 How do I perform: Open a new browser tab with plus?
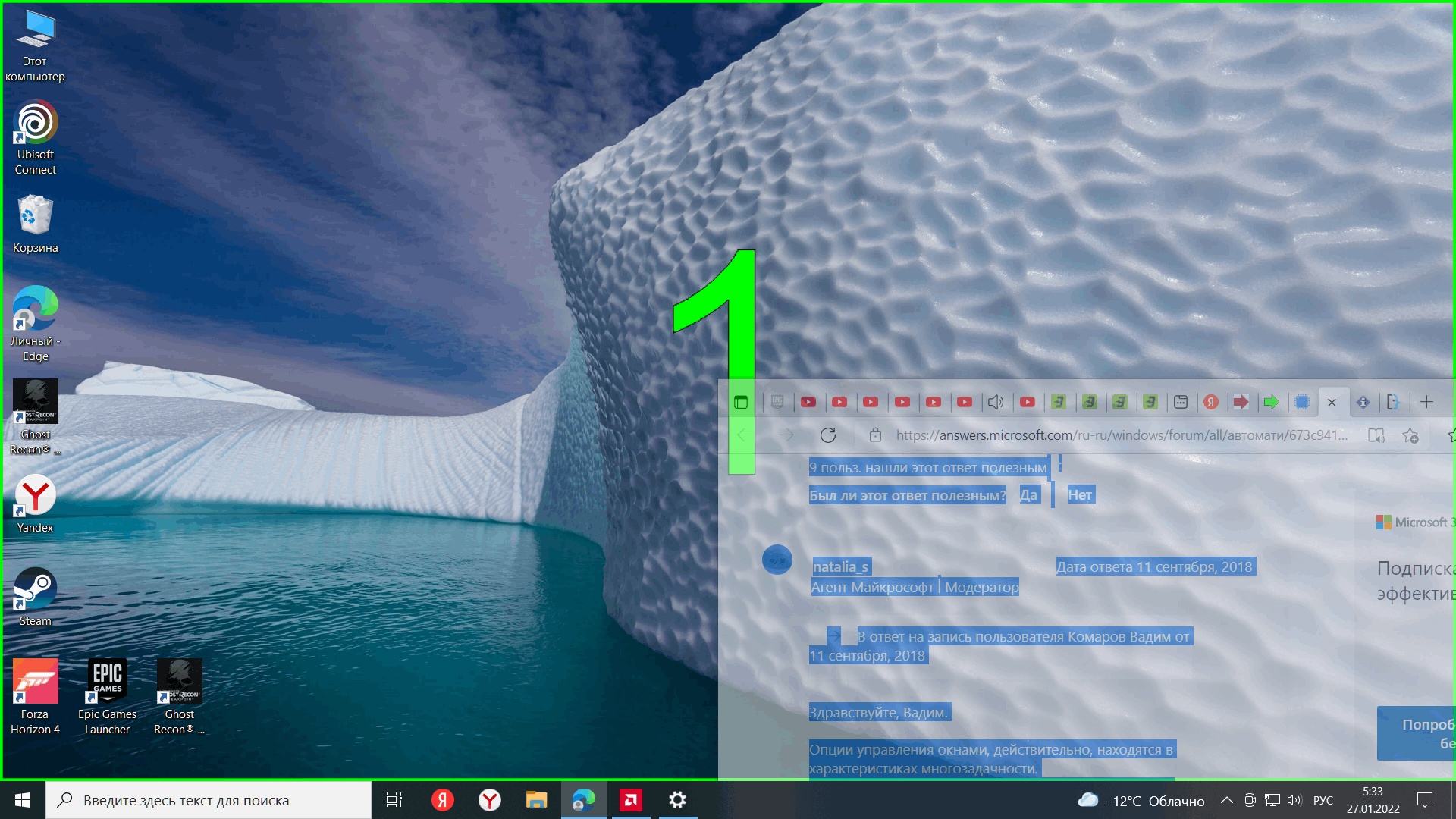[1426, 402]
